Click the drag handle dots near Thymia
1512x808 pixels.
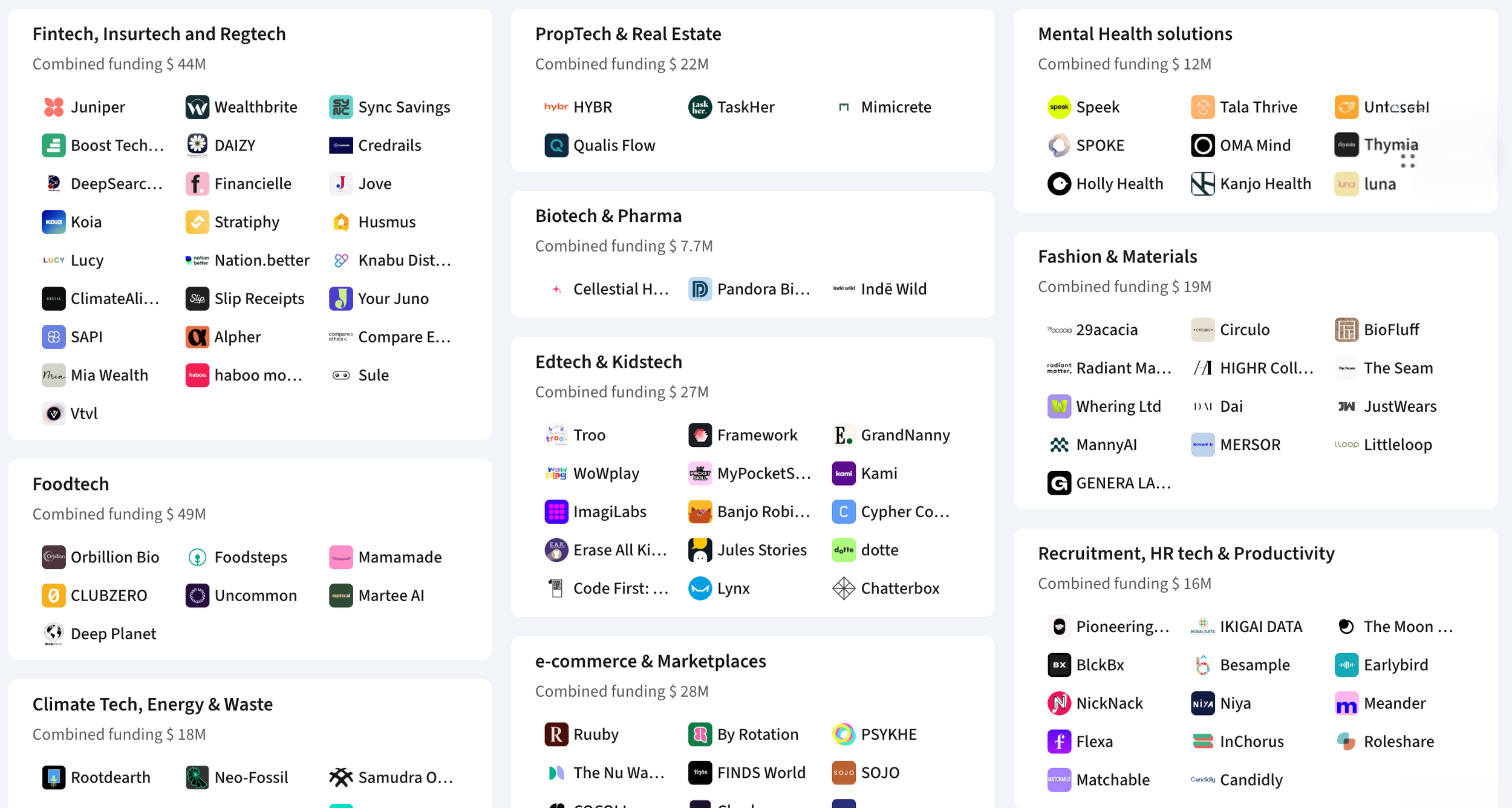point(1408,161)
